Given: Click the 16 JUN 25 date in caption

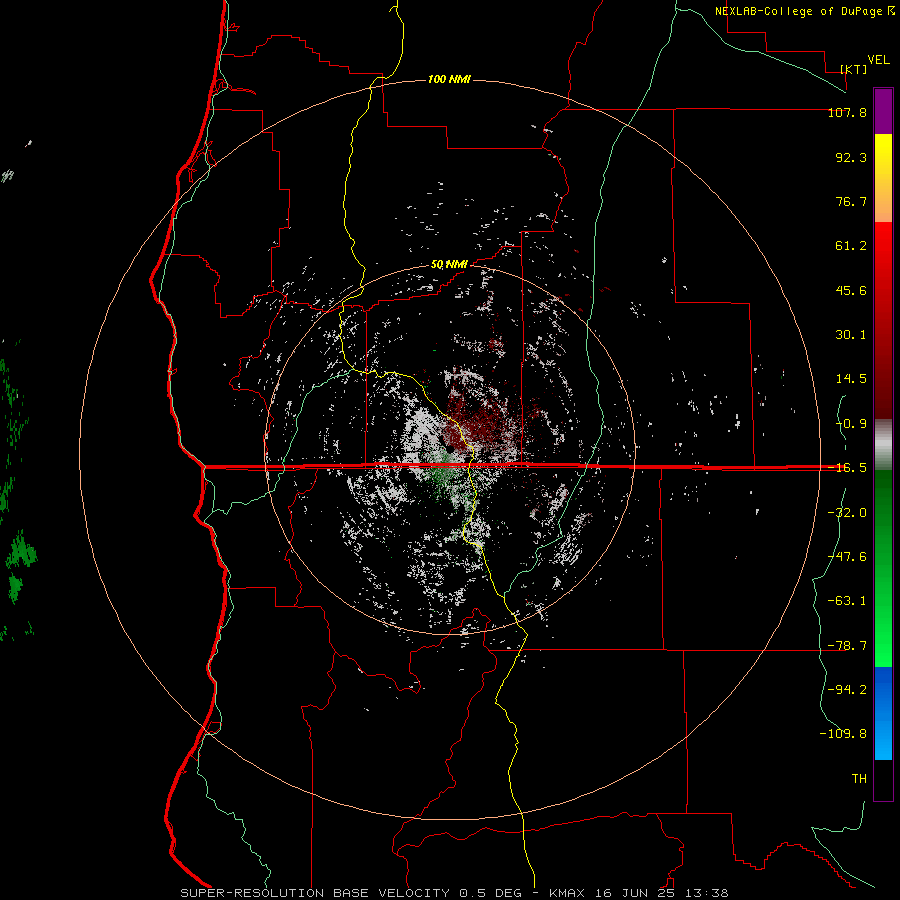Looking at the screenshot, I should pos(633,893).
